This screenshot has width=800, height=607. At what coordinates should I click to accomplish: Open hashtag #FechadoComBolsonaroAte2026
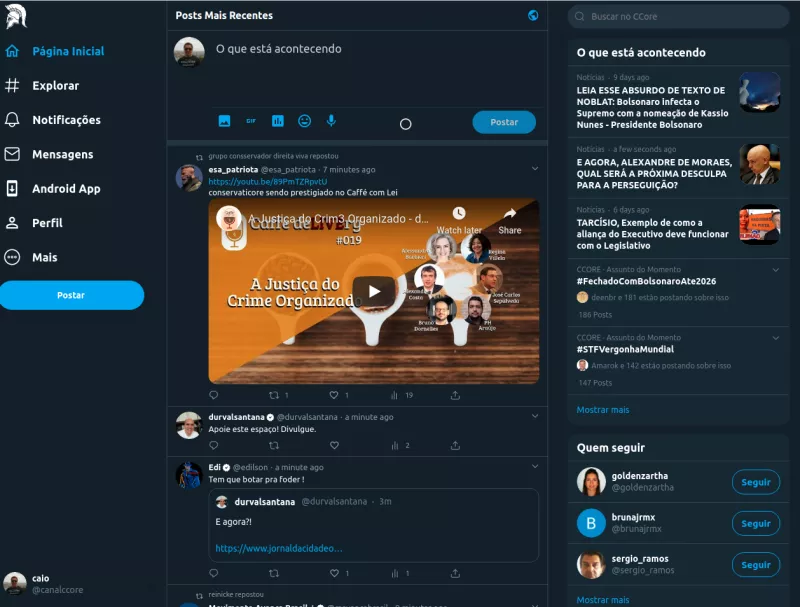pyautogui.click(x=646, y=281)
